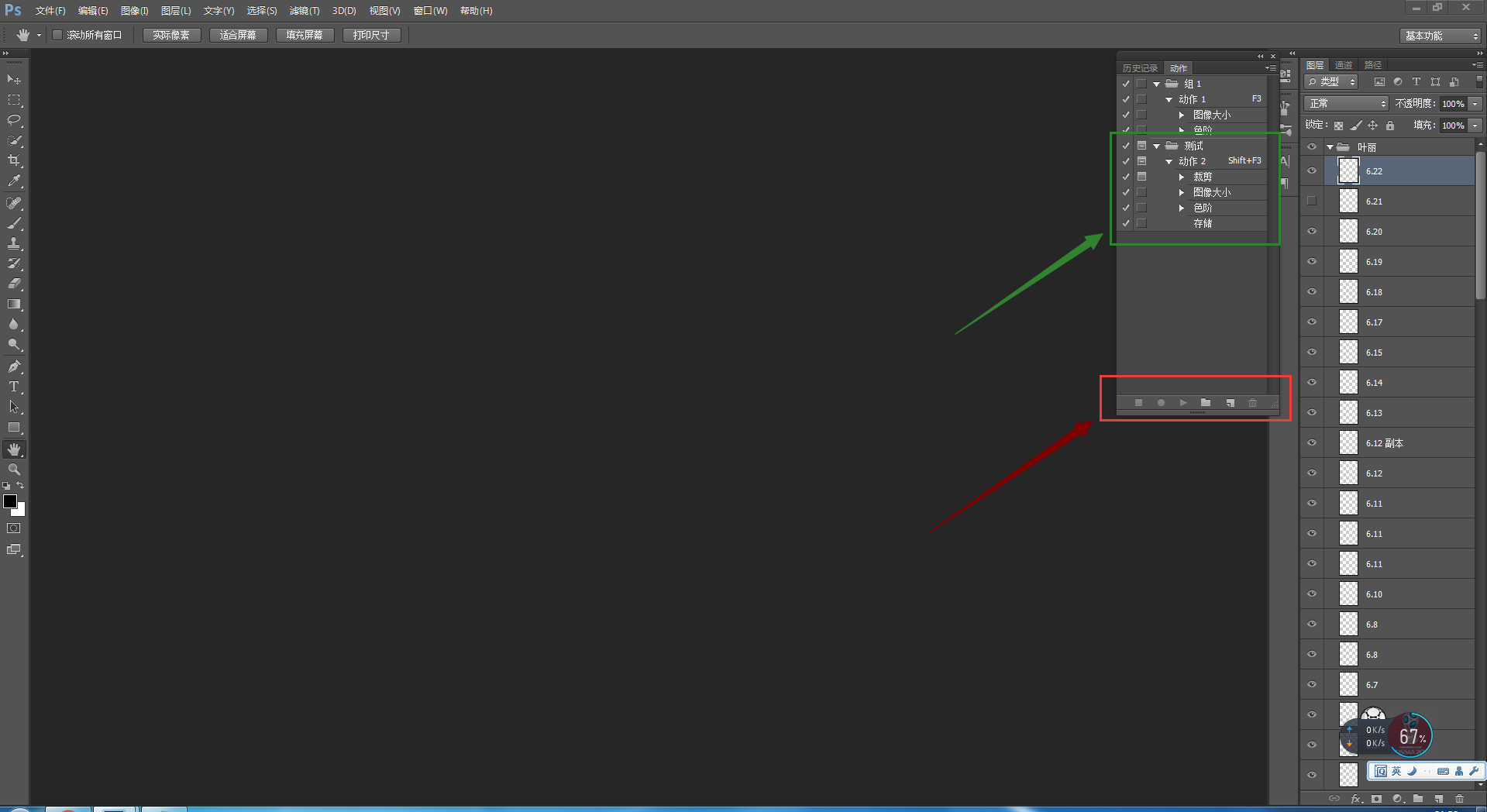Open 基本功能 workspace dropdown
Viewport: 1487px width, 812px height.
coord(1441,36)
